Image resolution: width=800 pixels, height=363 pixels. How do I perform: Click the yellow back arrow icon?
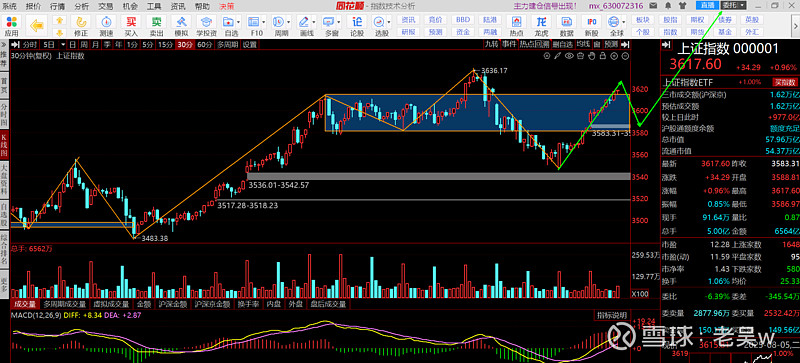(36, 25)
